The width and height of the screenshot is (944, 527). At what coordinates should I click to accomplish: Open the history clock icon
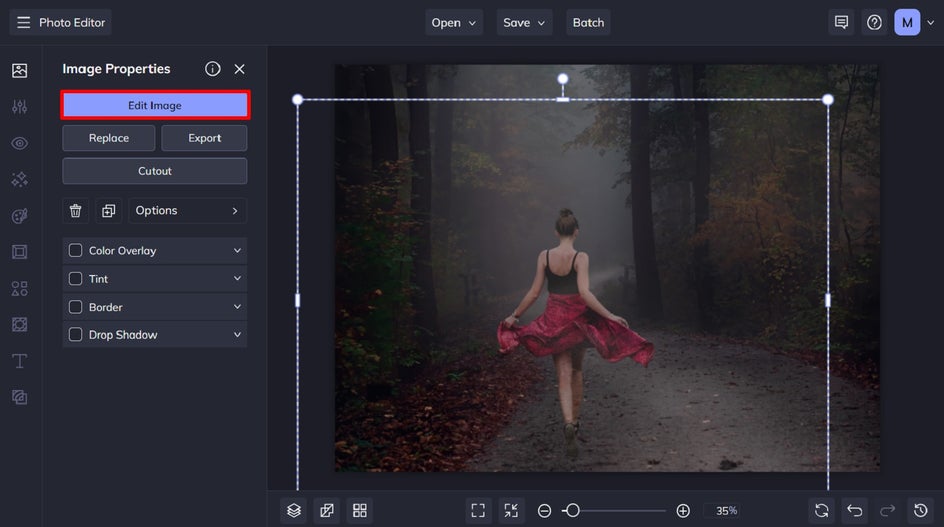[920, 510]
